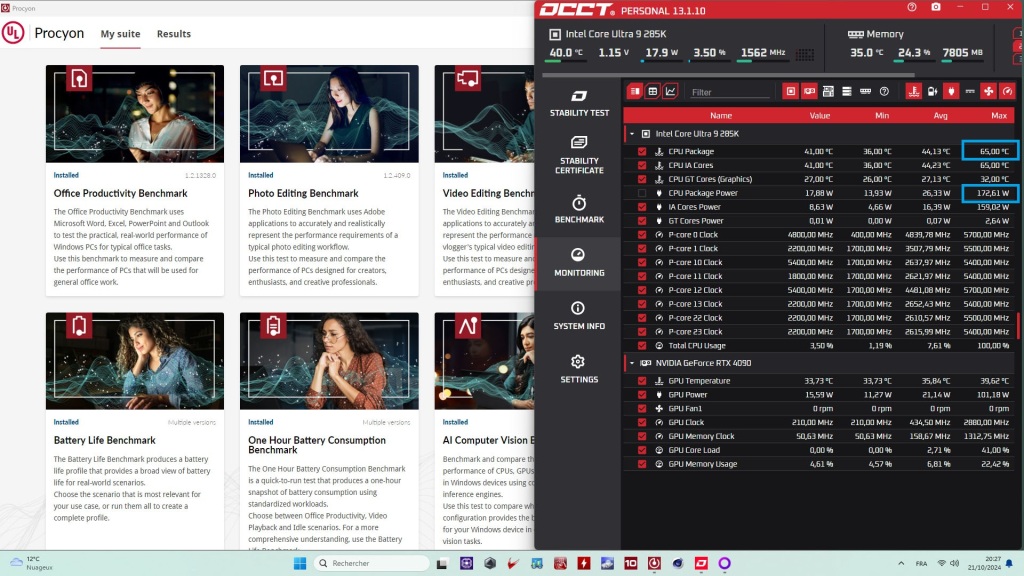Click OCCT horizontal scrollbar under CPU summary
The image size is (1024, 576).
[x=728, y=75]
